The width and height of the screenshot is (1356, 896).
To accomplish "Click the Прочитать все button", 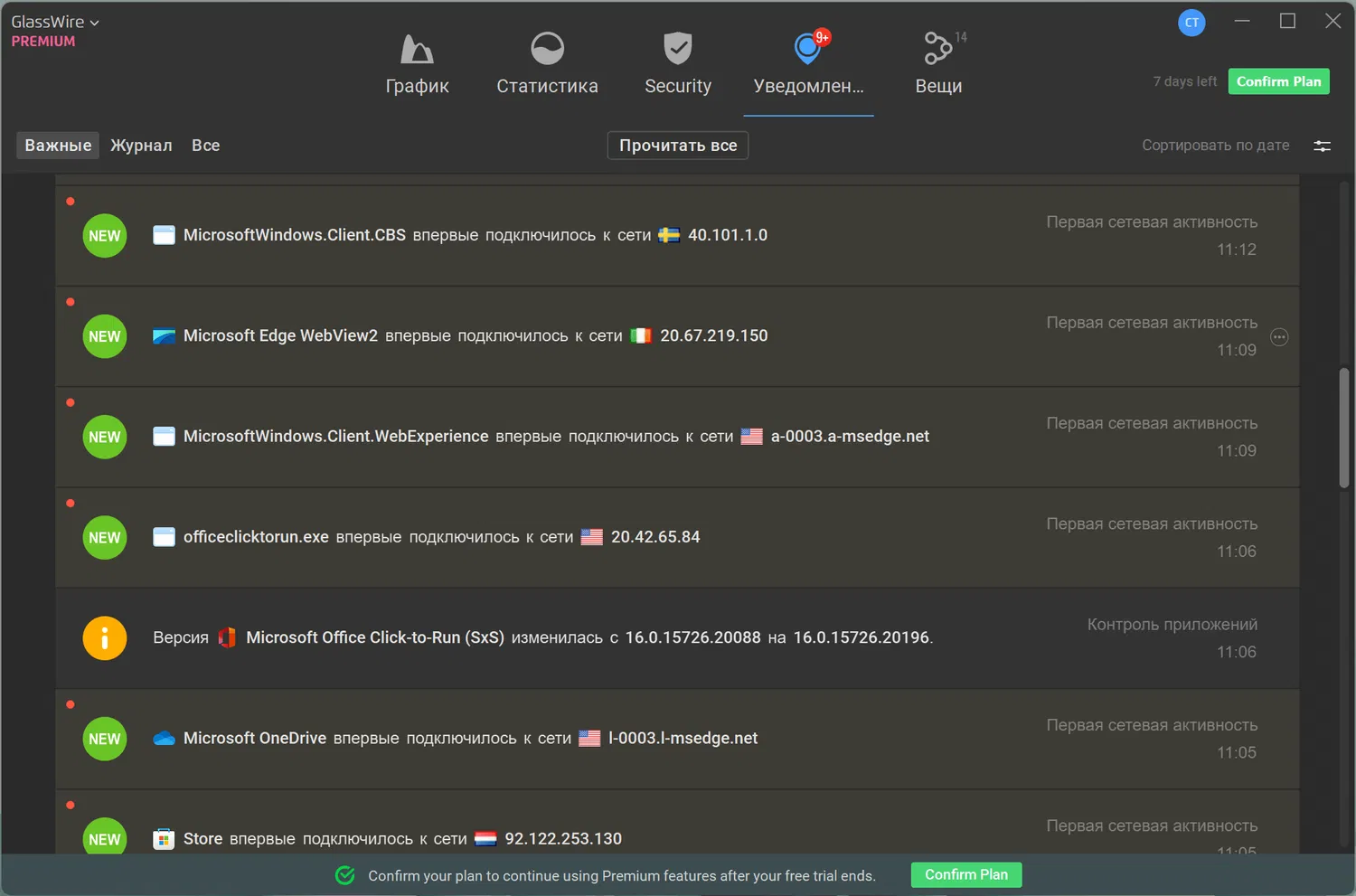I will pos(678,146).
